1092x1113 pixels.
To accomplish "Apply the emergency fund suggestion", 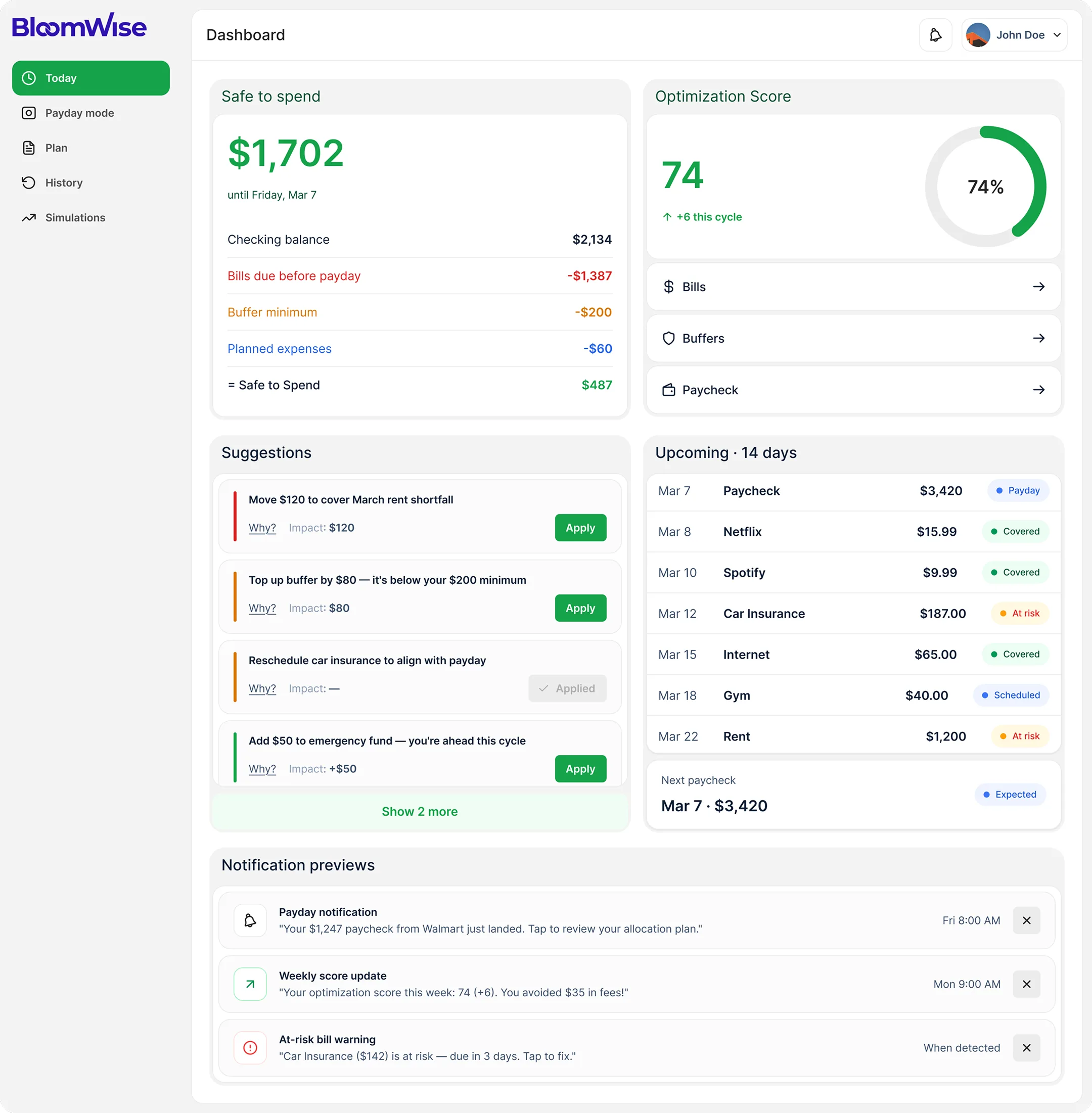I will pyautogui.click(x=580, y=769).
